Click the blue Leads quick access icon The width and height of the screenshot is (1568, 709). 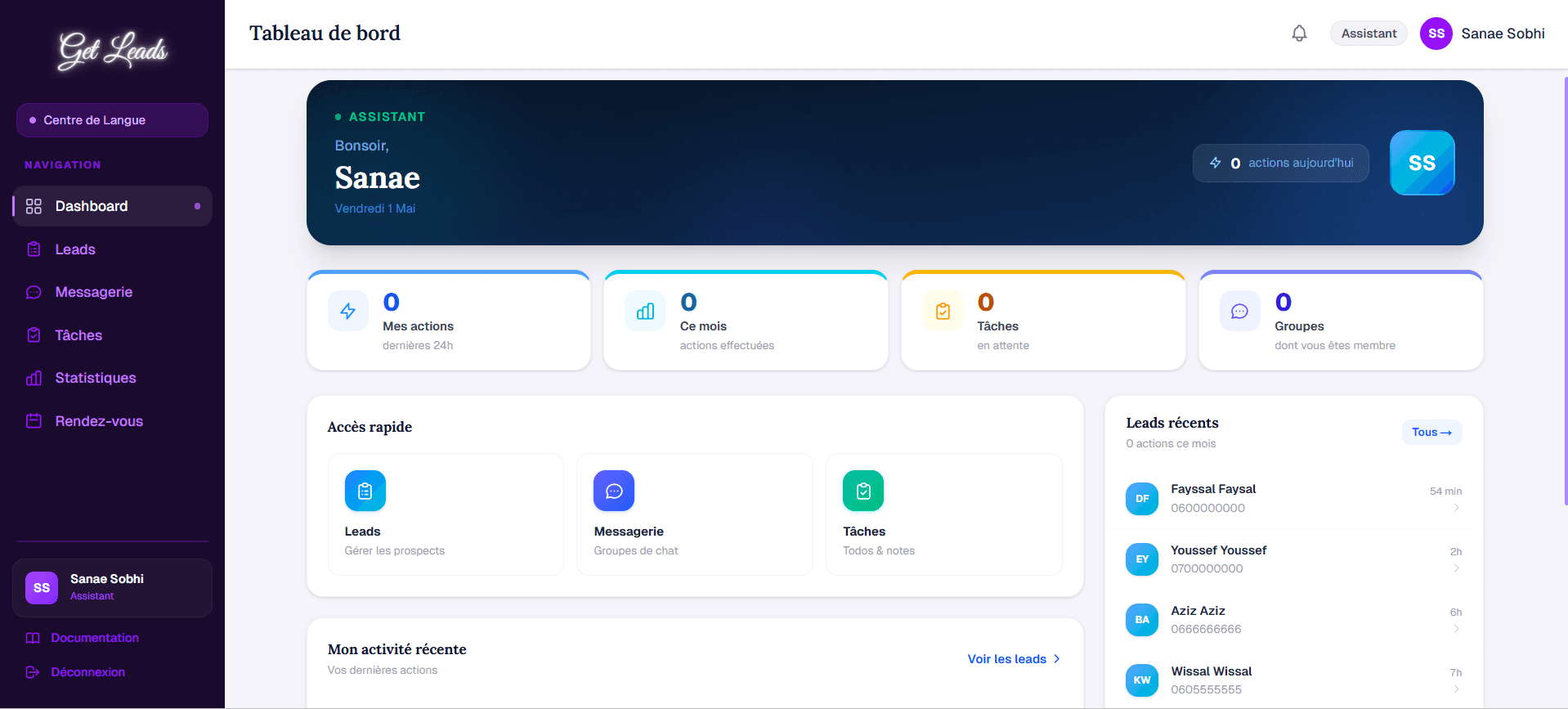[x=365, y=491]
